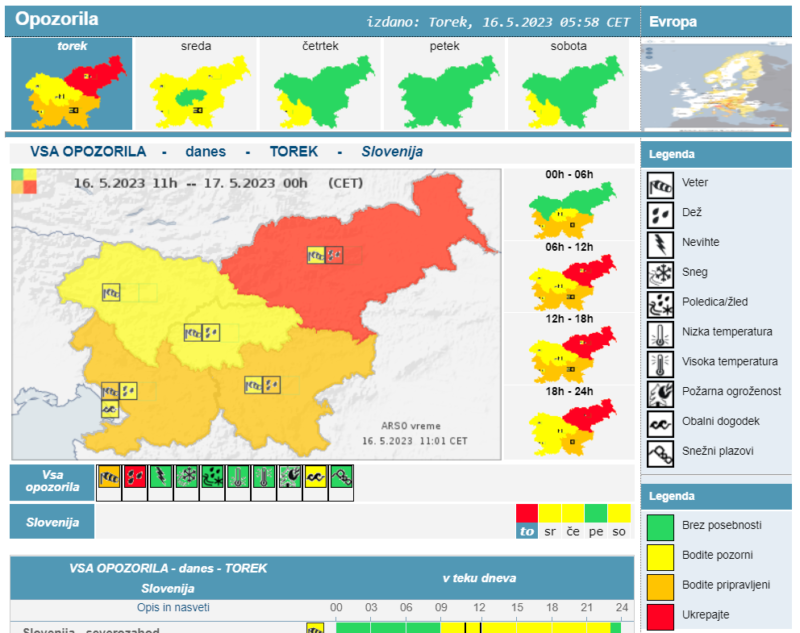
Task: Show the 18h - 24h warning map
Action: 568,420
